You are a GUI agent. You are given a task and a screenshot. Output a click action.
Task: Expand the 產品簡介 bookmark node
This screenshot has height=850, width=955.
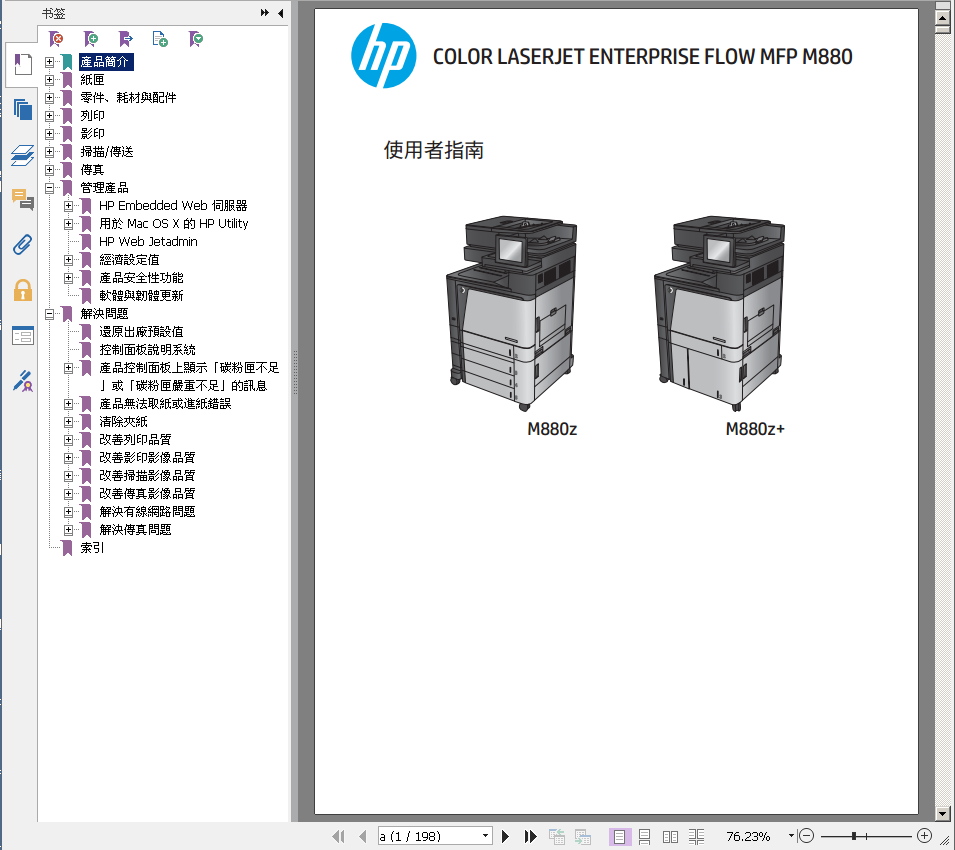click(x=49, y=62)
